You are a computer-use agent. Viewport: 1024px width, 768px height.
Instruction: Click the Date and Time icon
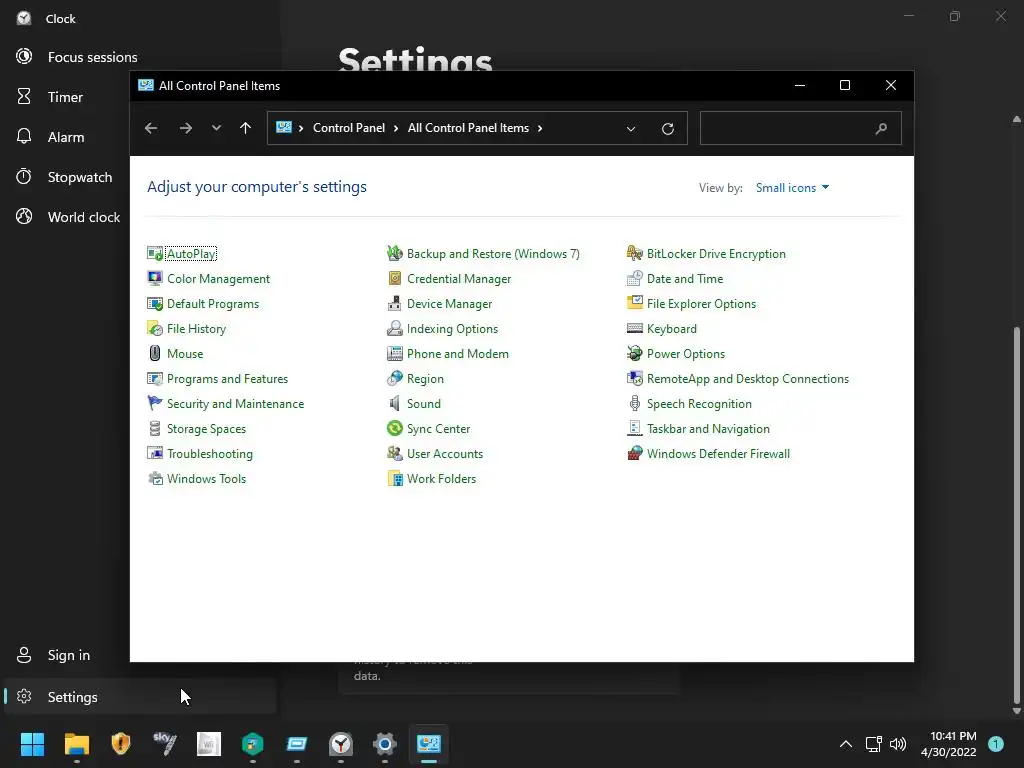coord(635,278)
